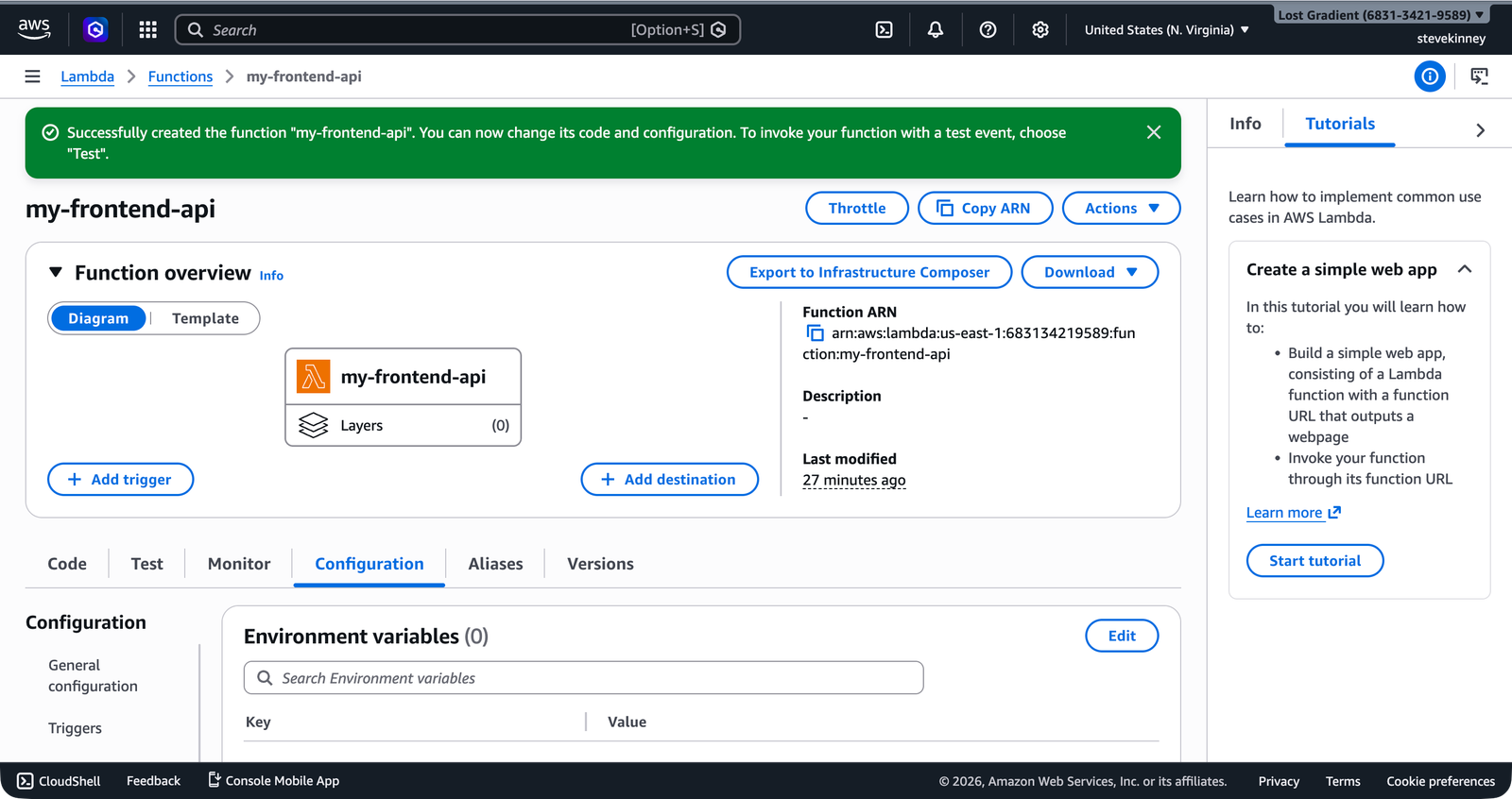Screen dimensions: 1512x799
Task: Click the Layers stack icon
Action: (314, 425)
